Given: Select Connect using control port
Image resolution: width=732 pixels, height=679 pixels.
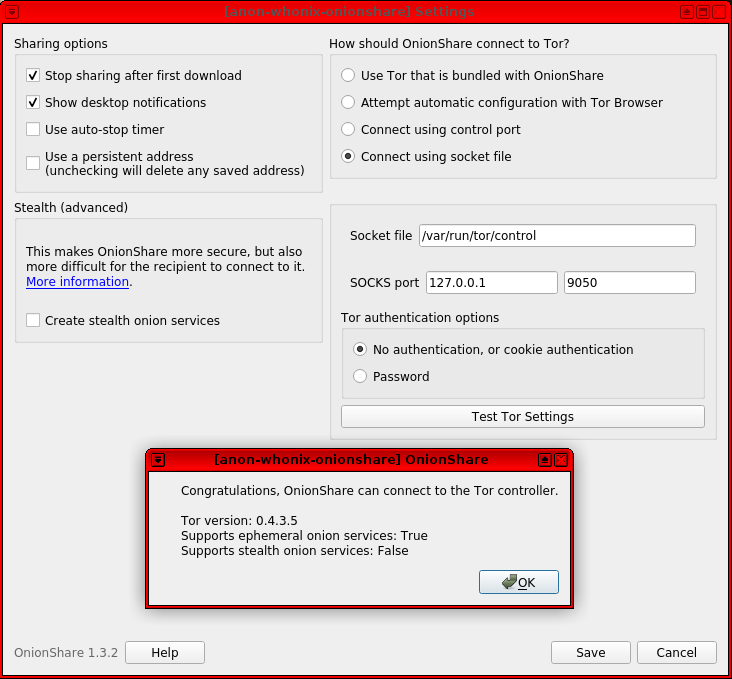Looking at the screenshot, I should (x=348, y=130).
